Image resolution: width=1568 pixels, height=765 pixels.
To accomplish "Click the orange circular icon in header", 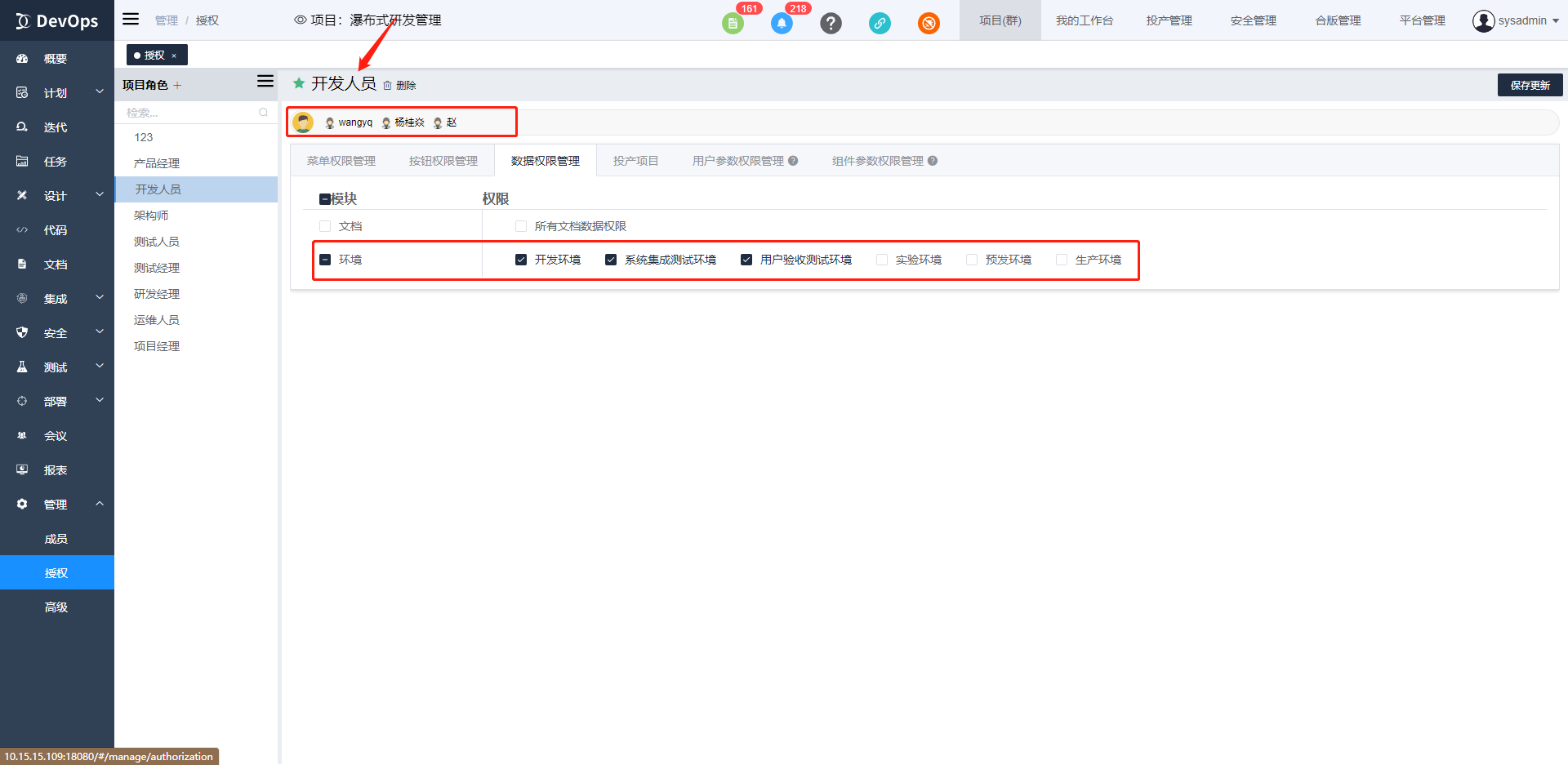I will [929, 24].
